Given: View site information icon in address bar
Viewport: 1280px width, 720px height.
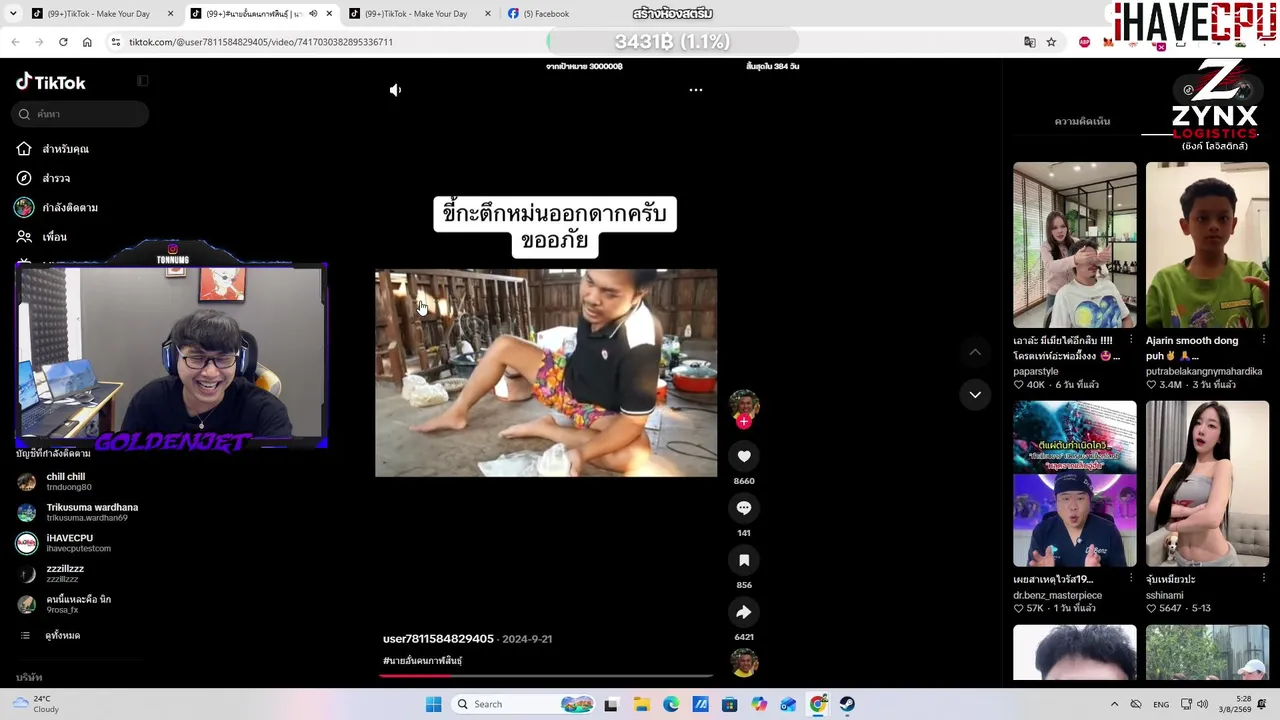Looking at the screenshot, I should [116, 42].
